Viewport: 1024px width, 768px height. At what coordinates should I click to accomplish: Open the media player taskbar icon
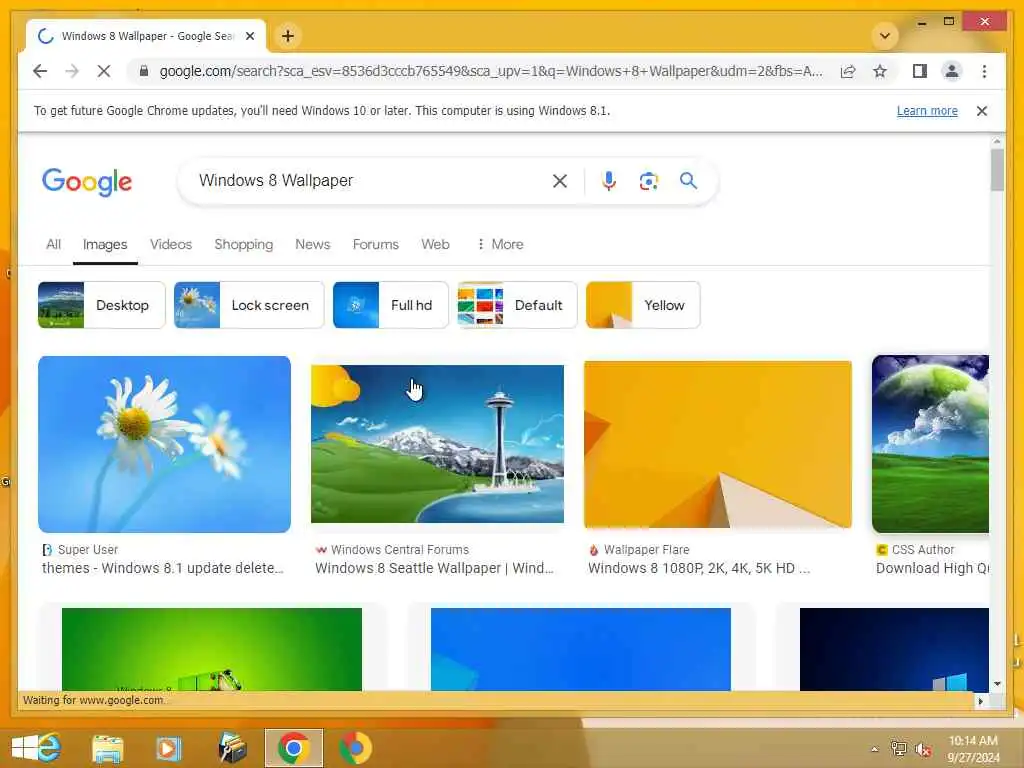tap(168, 748)
